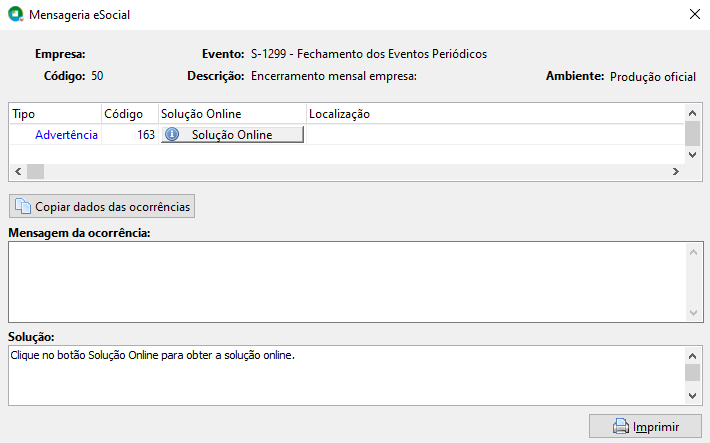Viewport: 710px width, 443px height.
Task: Sort by the Código column header
Action: coord(130,114)
